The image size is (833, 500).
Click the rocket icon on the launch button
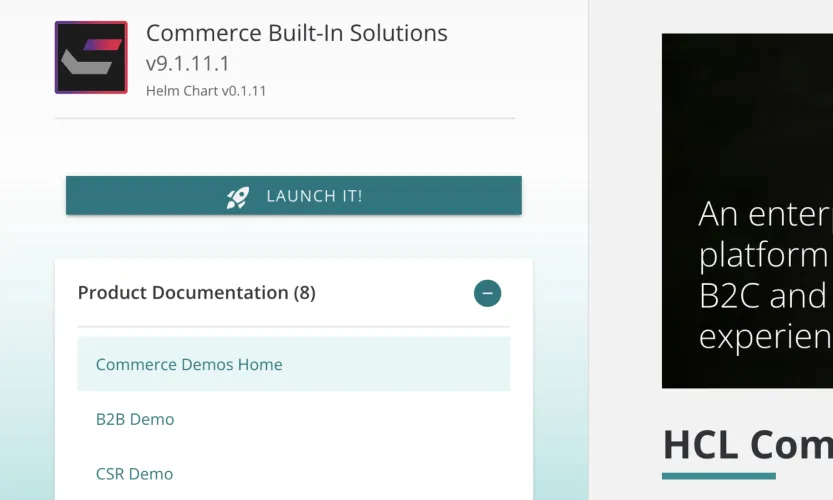click(x=238, y=196)
